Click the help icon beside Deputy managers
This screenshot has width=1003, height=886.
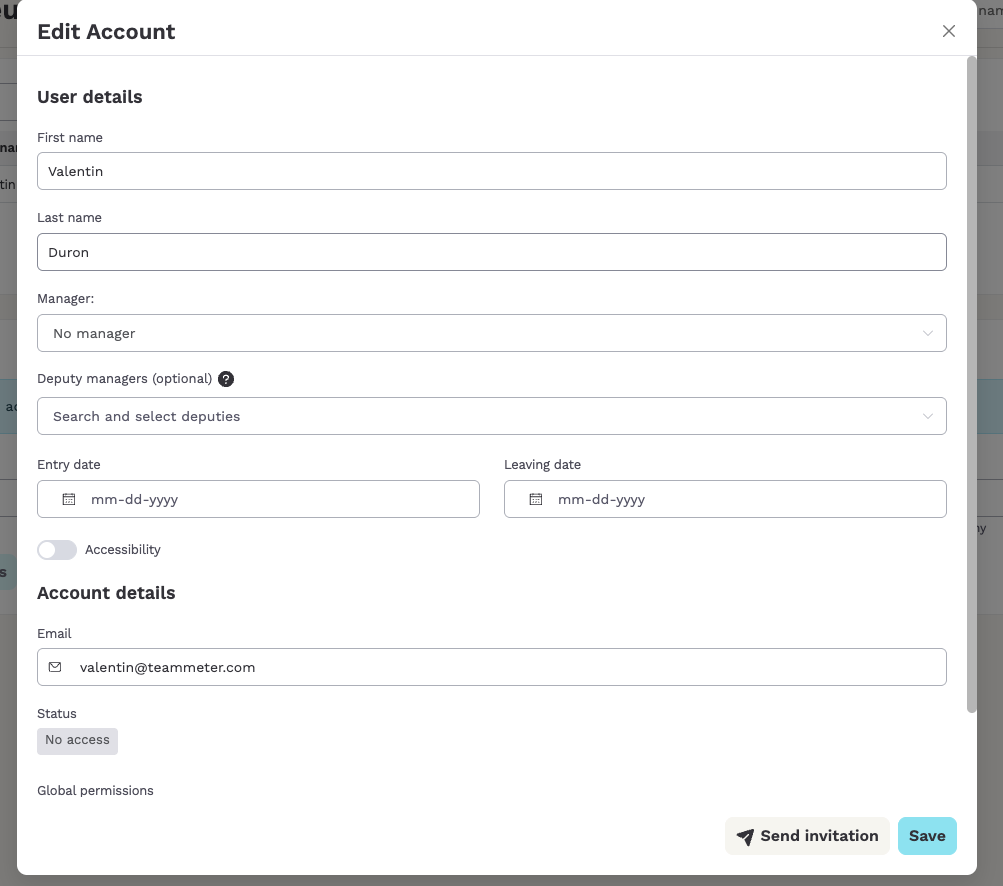(226, 379)
